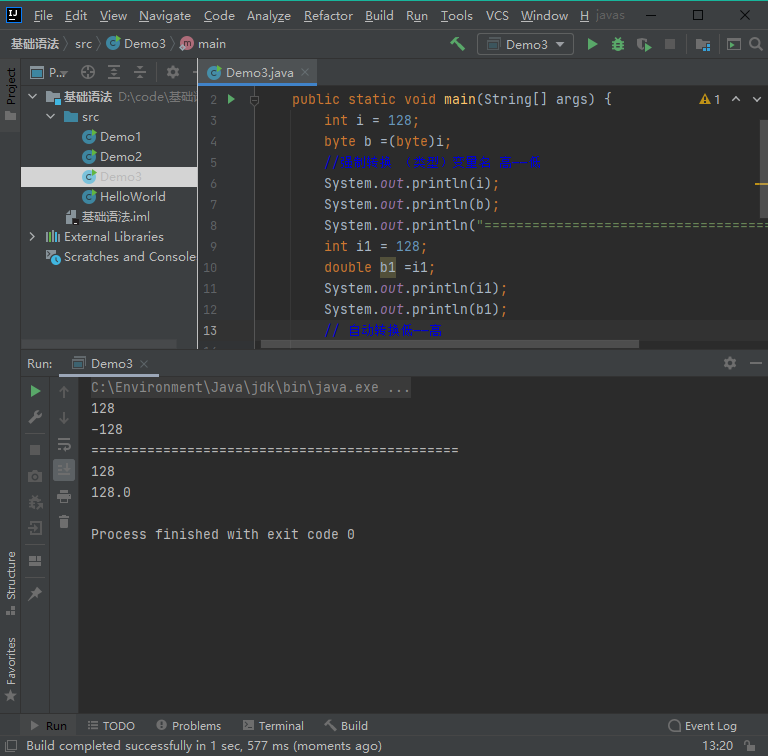Click the run gutter arrow beside main

pos(231,99)
